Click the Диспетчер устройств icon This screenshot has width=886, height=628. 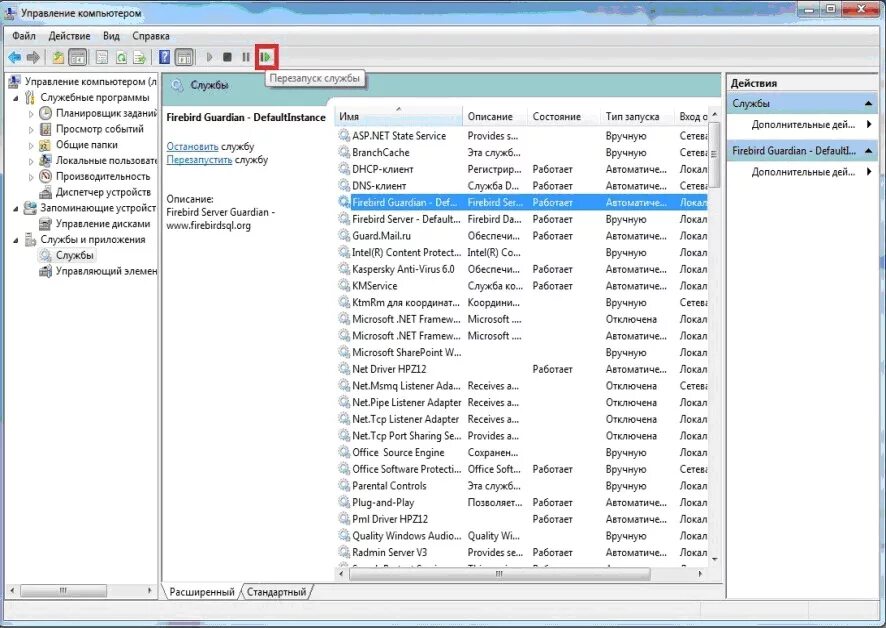tap(46, 192)
